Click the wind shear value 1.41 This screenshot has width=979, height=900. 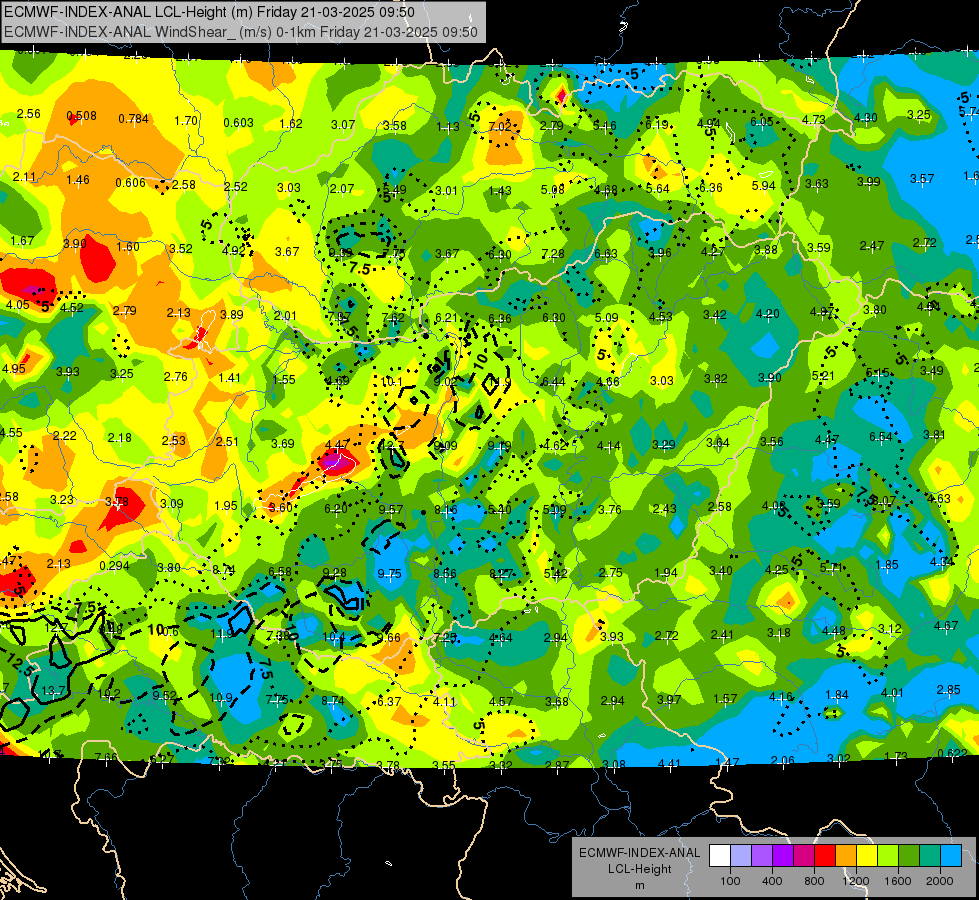(x=229, y=377)
